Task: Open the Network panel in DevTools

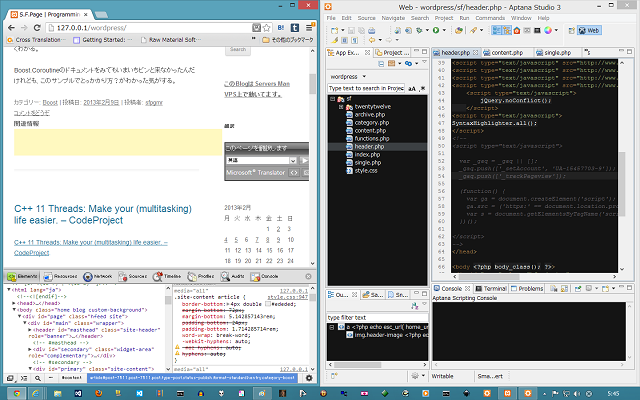Action: pyautogui.click(x=97, y=275)
